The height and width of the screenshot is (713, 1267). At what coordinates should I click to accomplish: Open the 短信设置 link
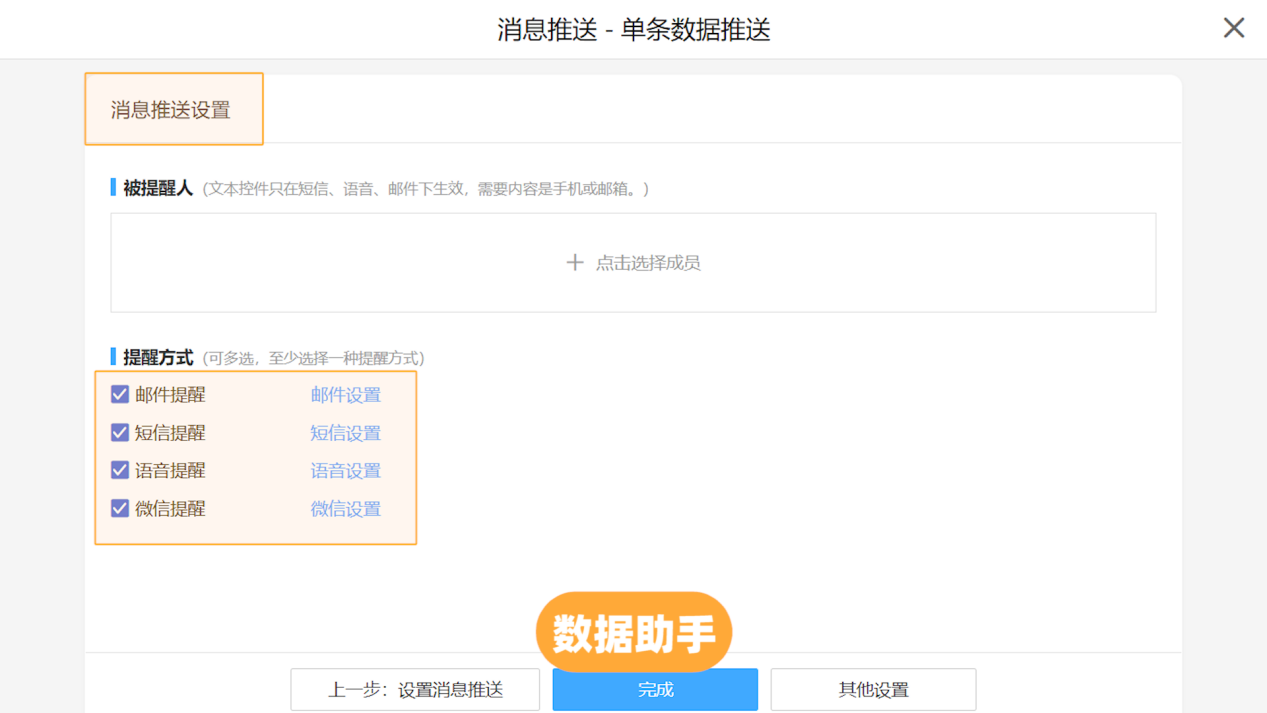345,433
